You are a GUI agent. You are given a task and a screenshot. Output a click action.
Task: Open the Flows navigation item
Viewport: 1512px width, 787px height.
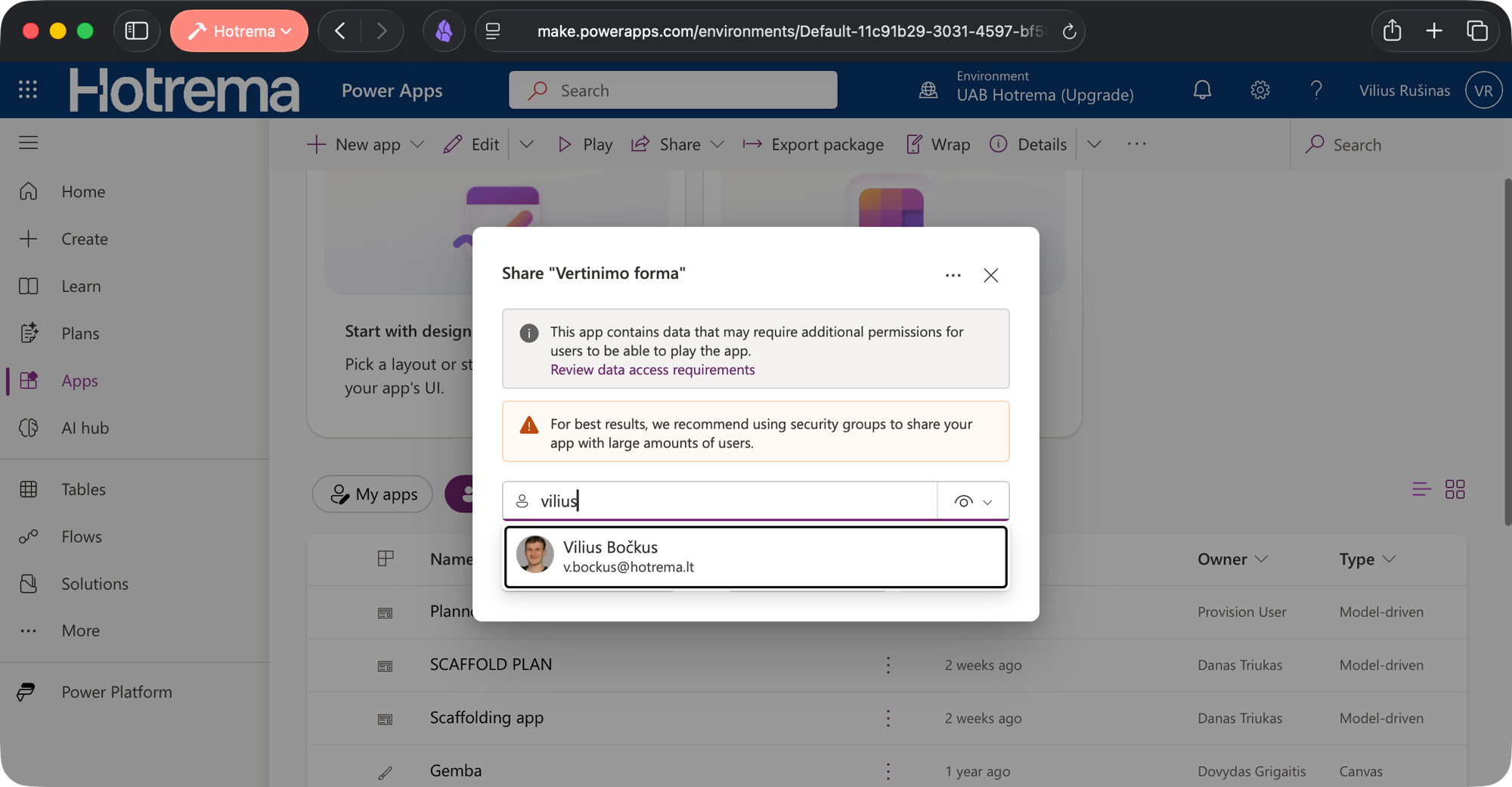pos(82,537)
